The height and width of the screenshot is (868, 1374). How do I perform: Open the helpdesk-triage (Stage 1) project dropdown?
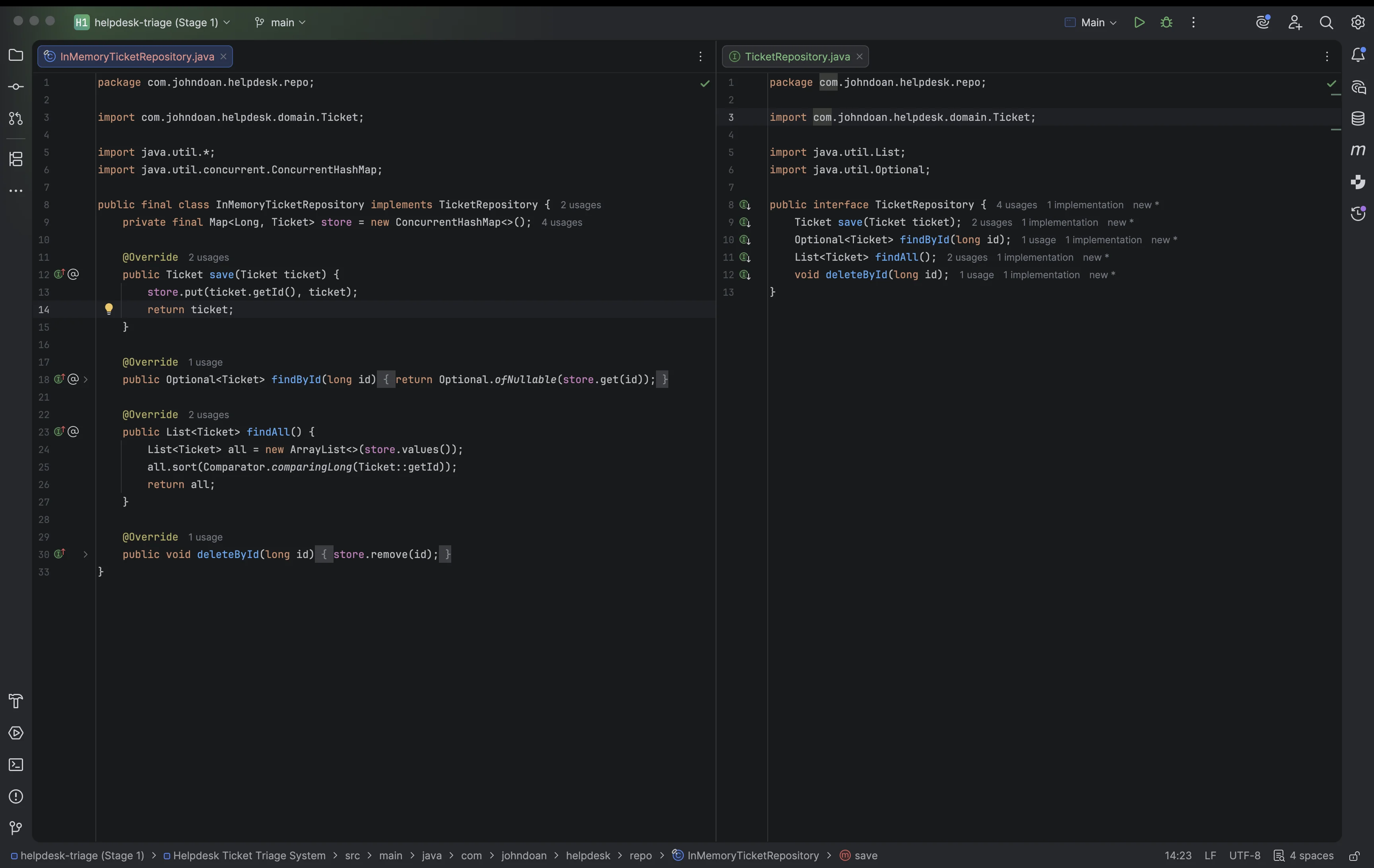pyautogui.click(x=153, y=22)
